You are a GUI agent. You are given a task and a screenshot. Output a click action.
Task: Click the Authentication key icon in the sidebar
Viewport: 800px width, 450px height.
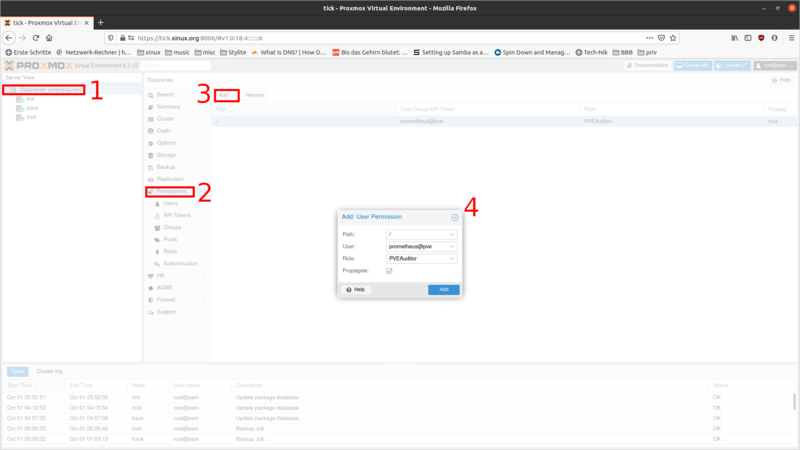[x=156, y=263]
